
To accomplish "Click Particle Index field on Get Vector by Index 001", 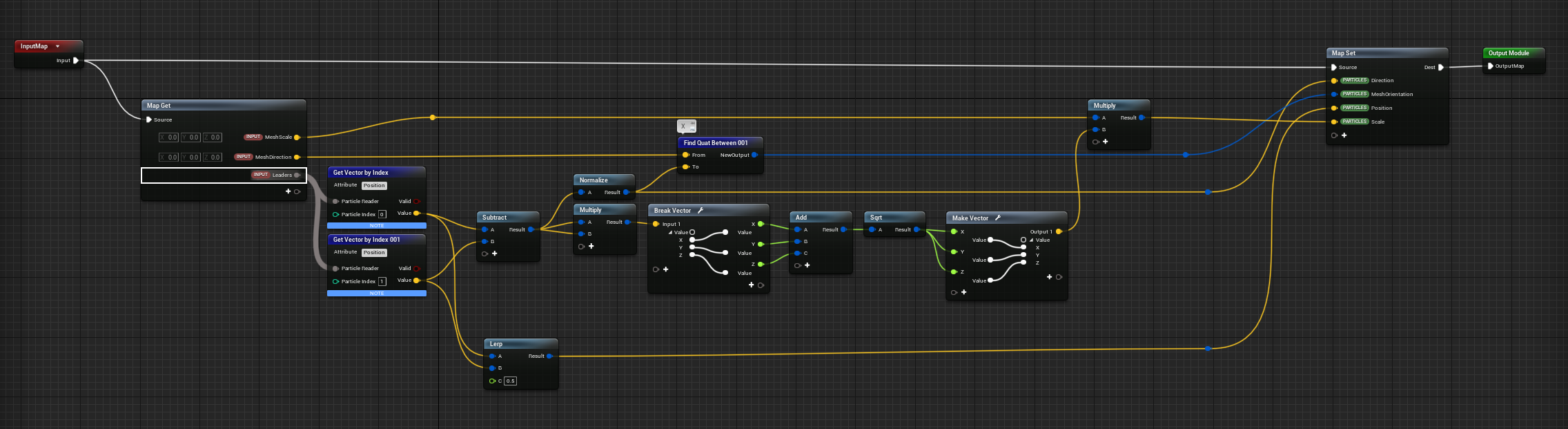I will (382, 282).
